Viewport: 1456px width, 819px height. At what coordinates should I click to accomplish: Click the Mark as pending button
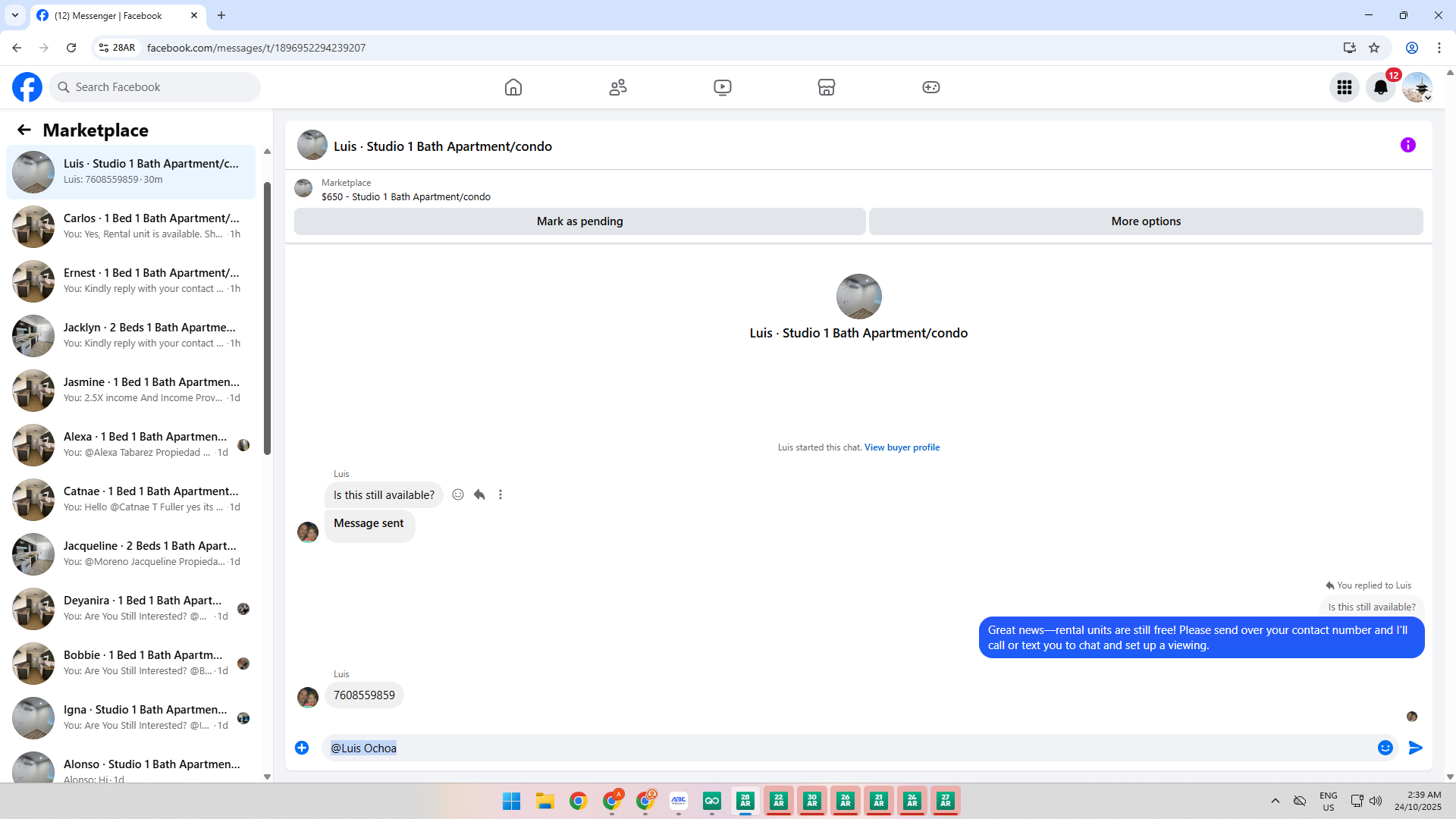580,221
